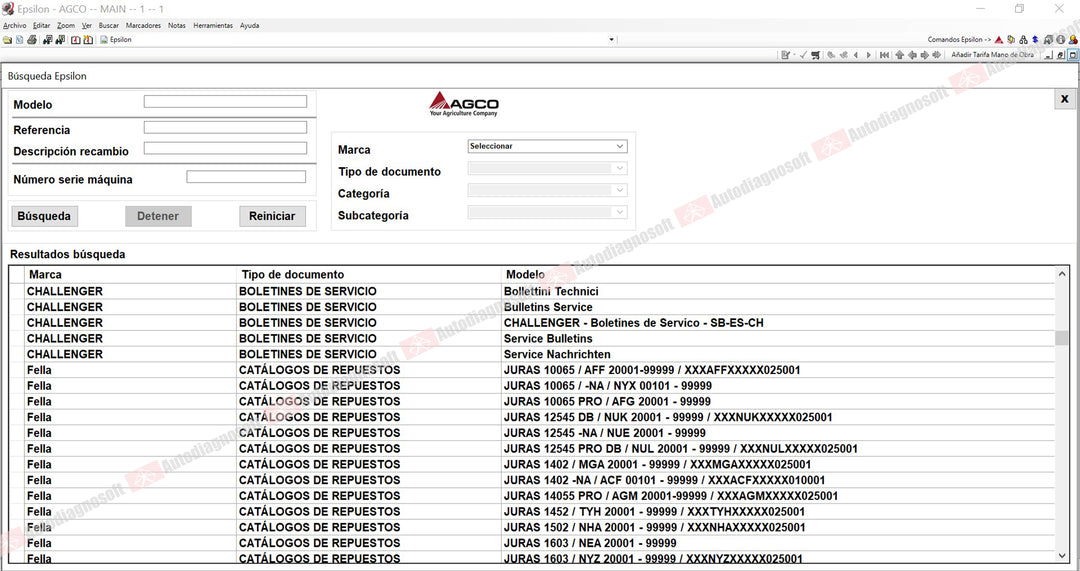Viewport: 1080px width, 571px height.
Task: Open the Herramientas menu
Action: pyautogui.click(x=213, y=25)
